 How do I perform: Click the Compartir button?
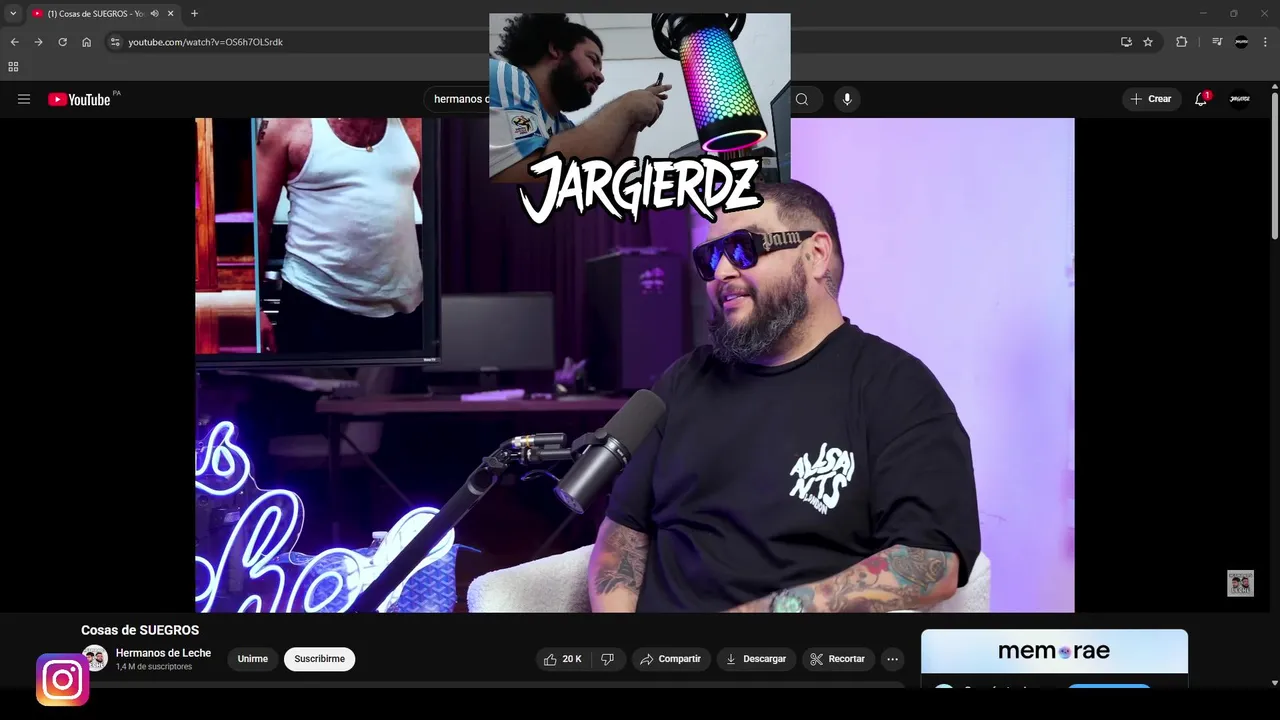tap(671, 659)
